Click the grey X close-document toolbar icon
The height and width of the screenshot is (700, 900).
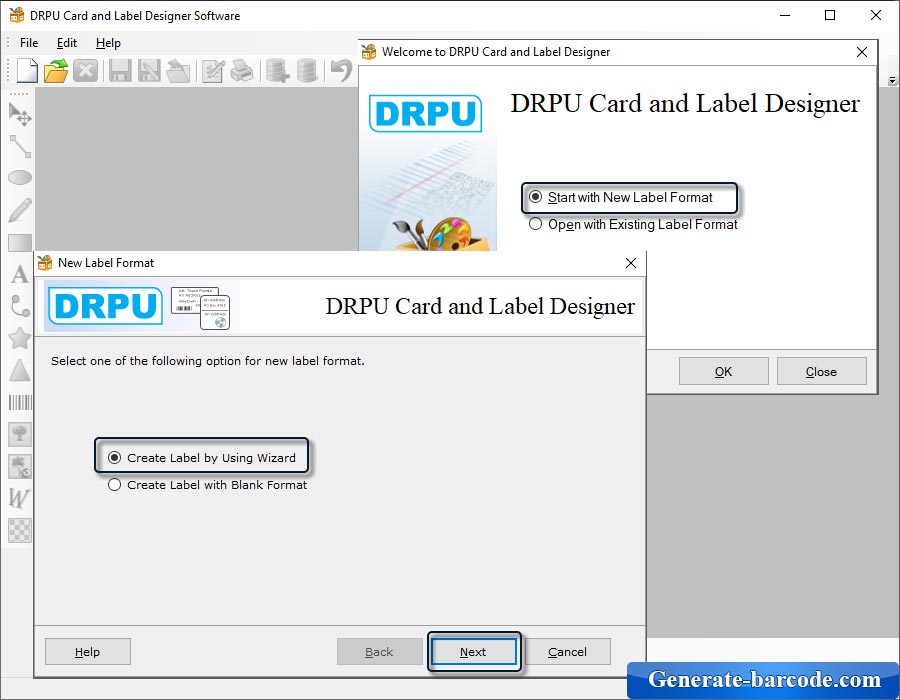86,71
